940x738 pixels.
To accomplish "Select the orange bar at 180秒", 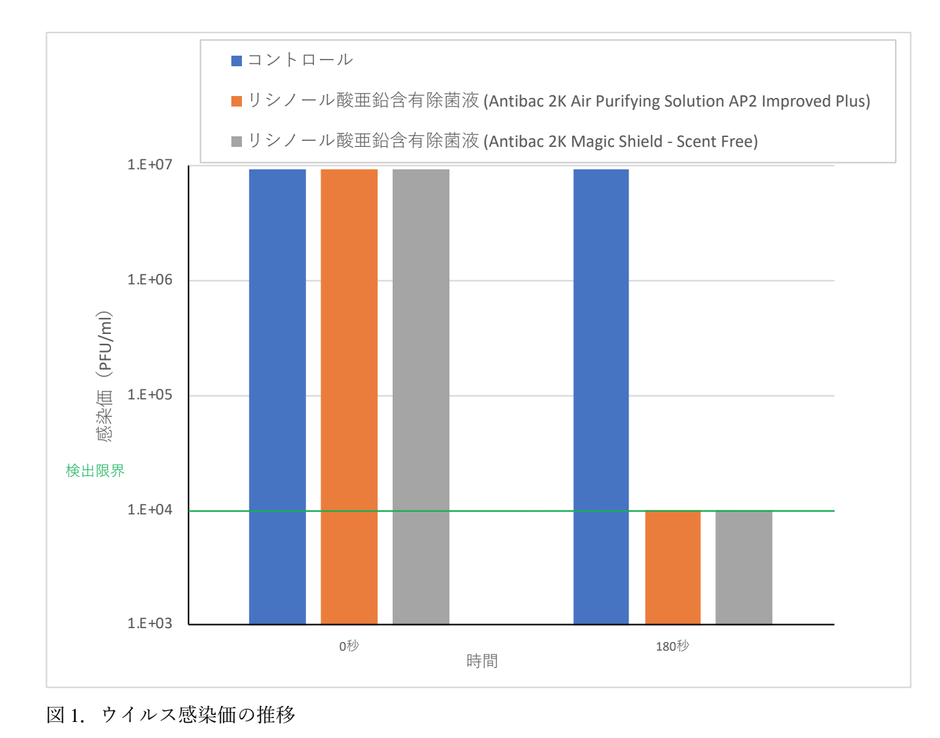I will 672,565.
